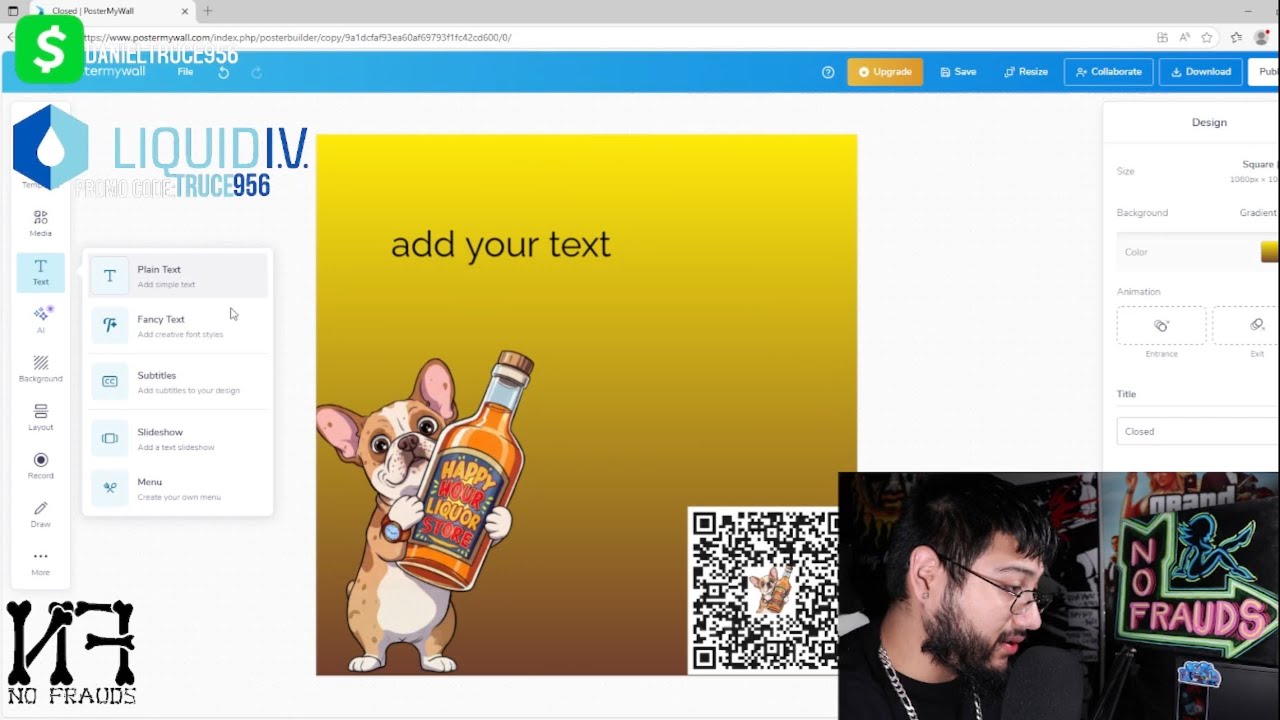
Task: Select the Text tool in sidebar
Action: (40, 272)
